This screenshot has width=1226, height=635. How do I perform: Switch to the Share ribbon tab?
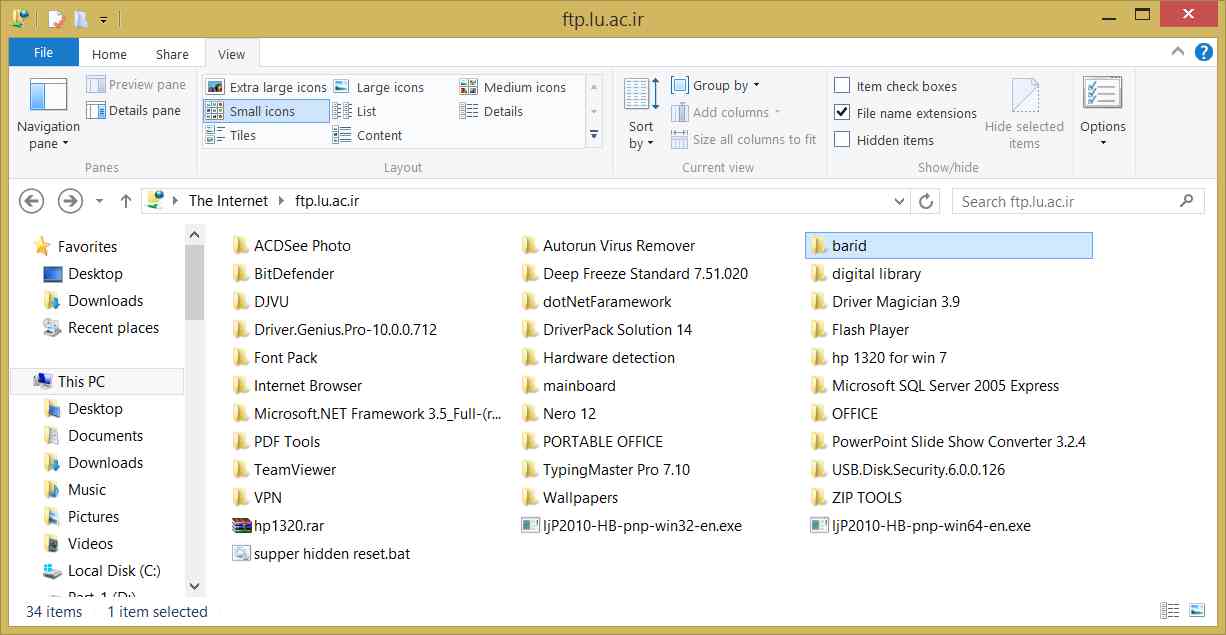172,54
